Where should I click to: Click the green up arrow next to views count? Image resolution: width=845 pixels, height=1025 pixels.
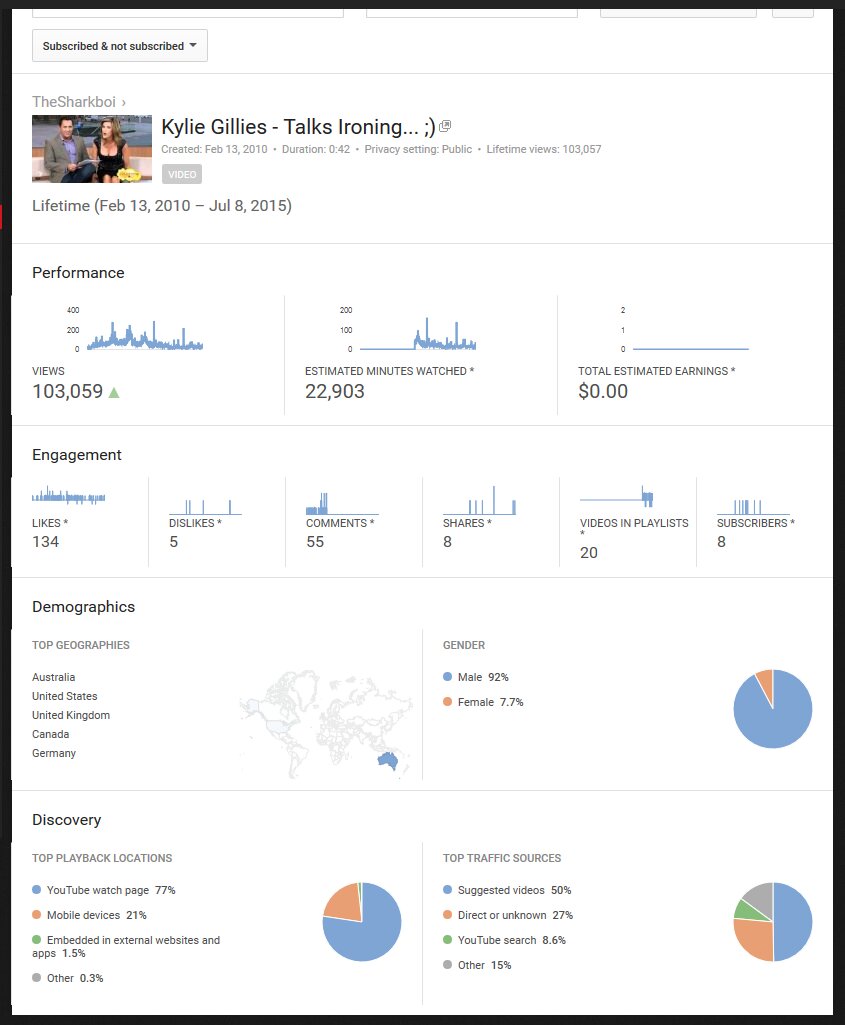pos(114,392)
